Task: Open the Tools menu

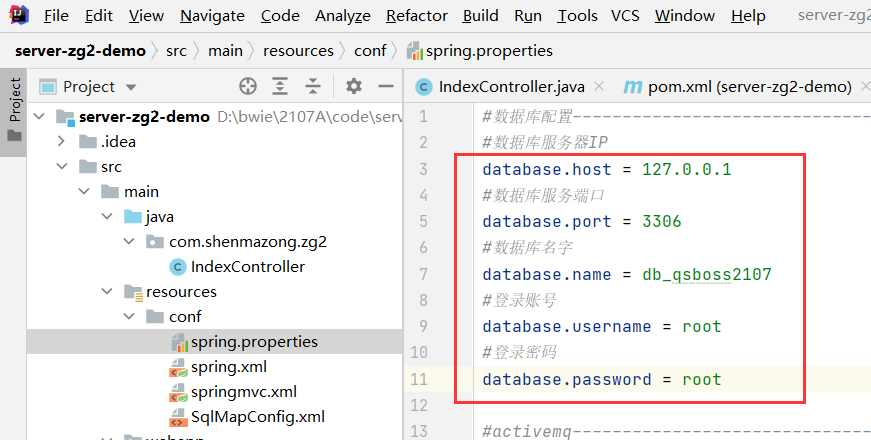Action: pos(577,16)
